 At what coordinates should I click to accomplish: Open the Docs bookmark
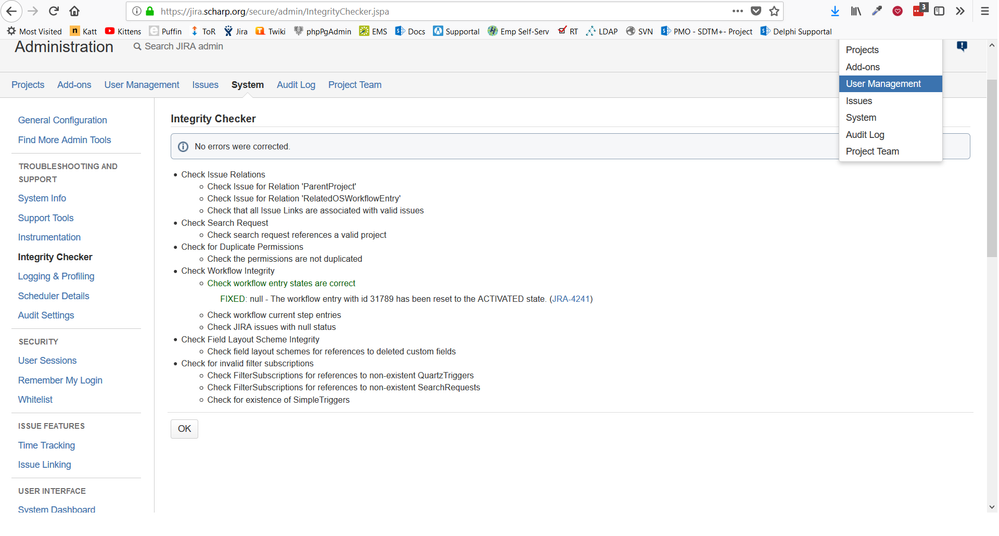tap(410, 31)
